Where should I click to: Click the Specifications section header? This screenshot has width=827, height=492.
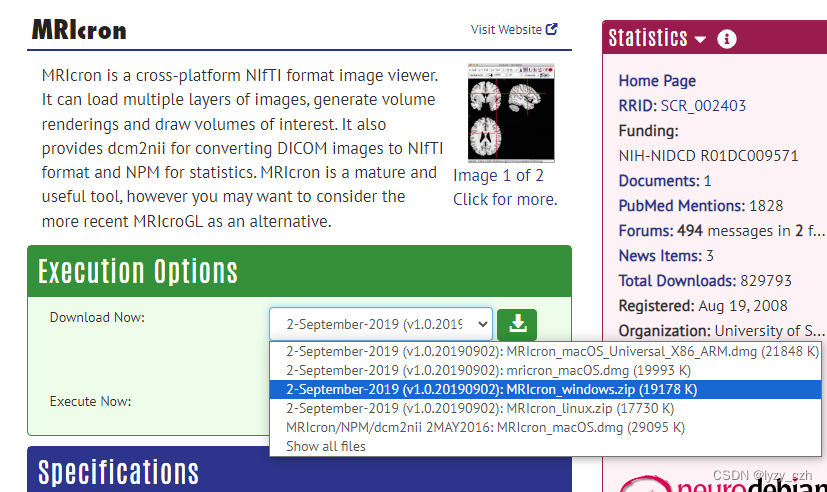pyautogui.click(x=299, y=469)
